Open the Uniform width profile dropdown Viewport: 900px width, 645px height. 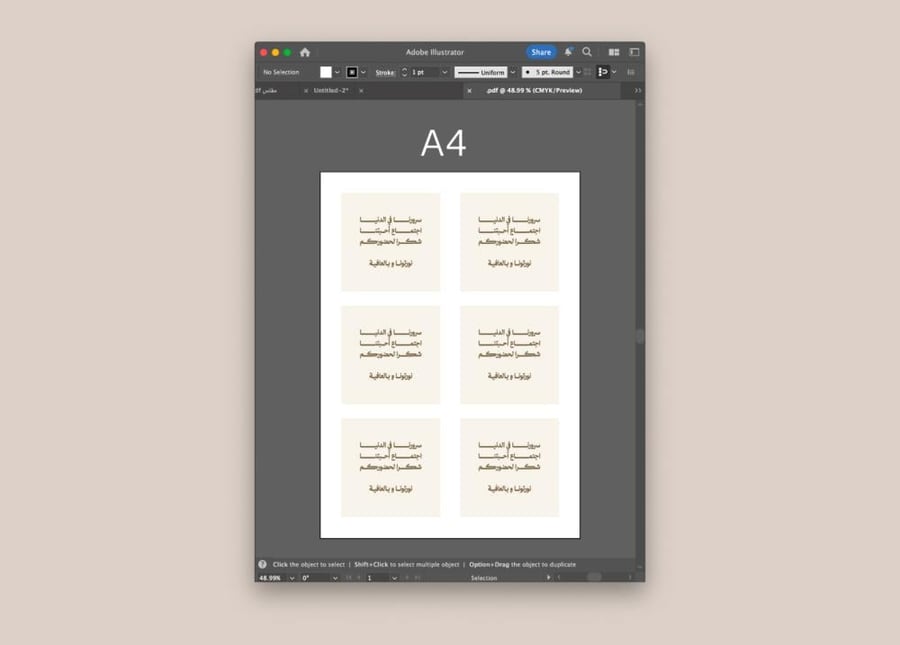pyautogui.click(x=513, y=72)
